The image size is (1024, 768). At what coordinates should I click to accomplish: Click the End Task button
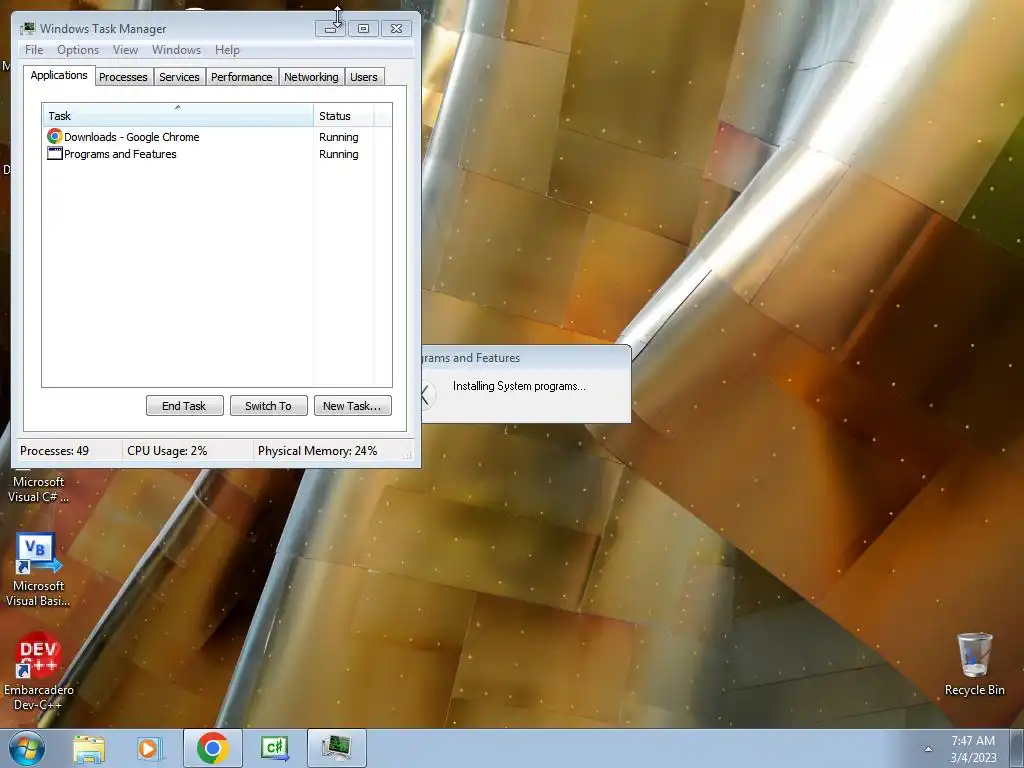[184, 406]
